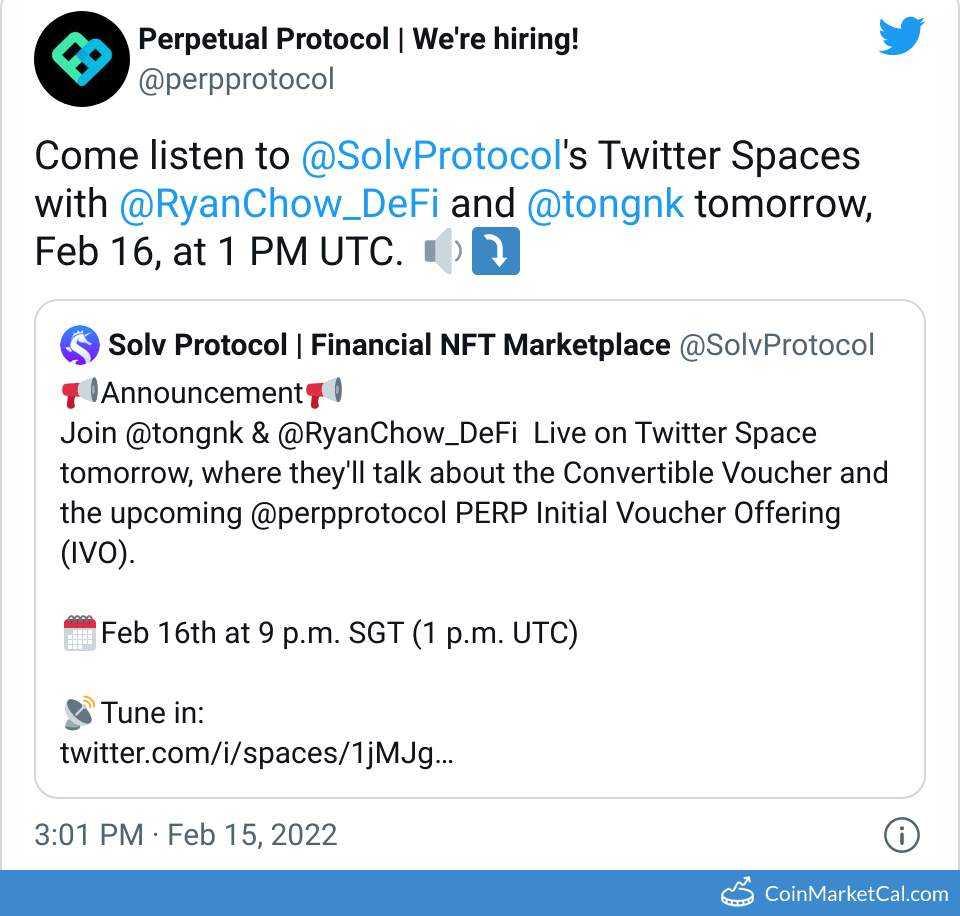Click the calendar emoji before Feb 16th
Screen dimensions: 960x916
[x=79, y=634]
